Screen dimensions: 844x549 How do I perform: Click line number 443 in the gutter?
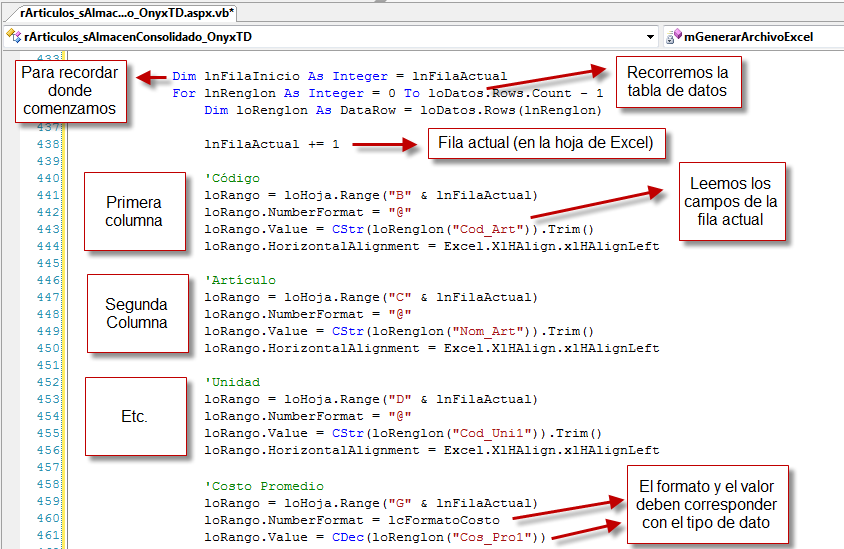[x=48, y=229]
